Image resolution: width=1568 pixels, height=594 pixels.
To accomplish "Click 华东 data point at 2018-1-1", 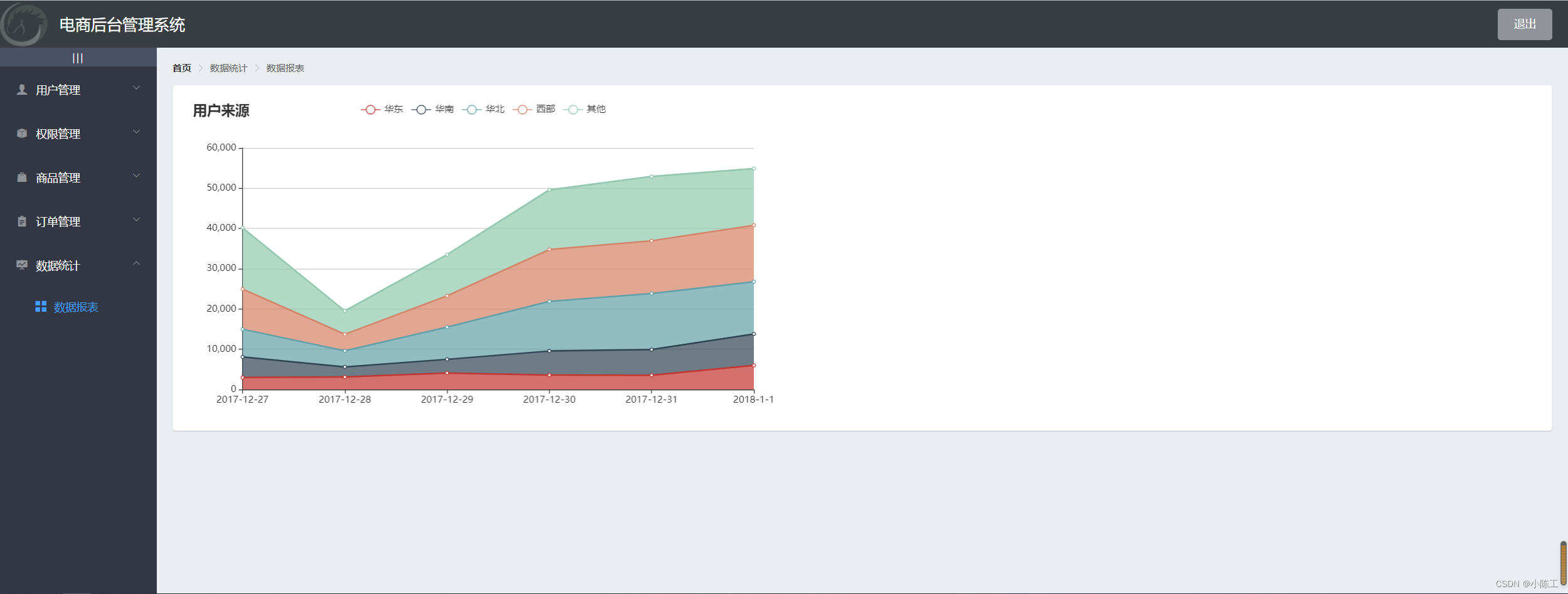I will pyautogui.click(x=753, y=365).
